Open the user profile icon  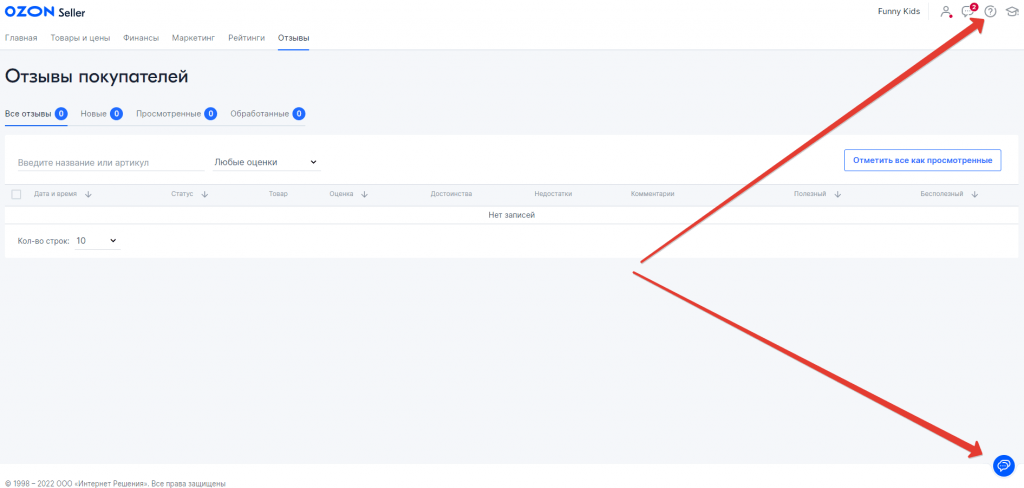pos(946,11)
